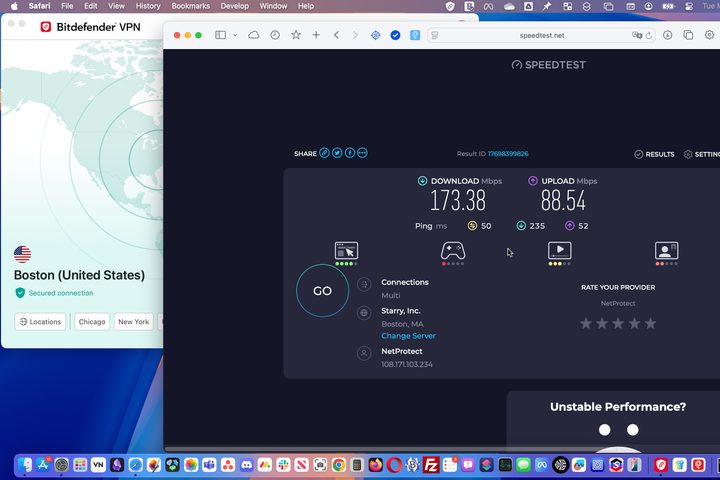The width and height of the screenshot is (720, 480).
Task: Click the light blue square extension icon
Action: pyautogui.click(x=415, y=35)
